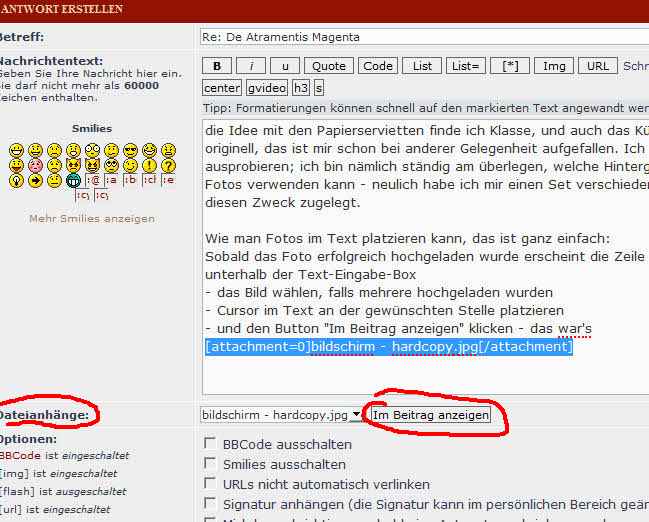Insert the yellow question mark smiley
The image size is (649, 522).
pyautogui.click(x=168, y=166)
